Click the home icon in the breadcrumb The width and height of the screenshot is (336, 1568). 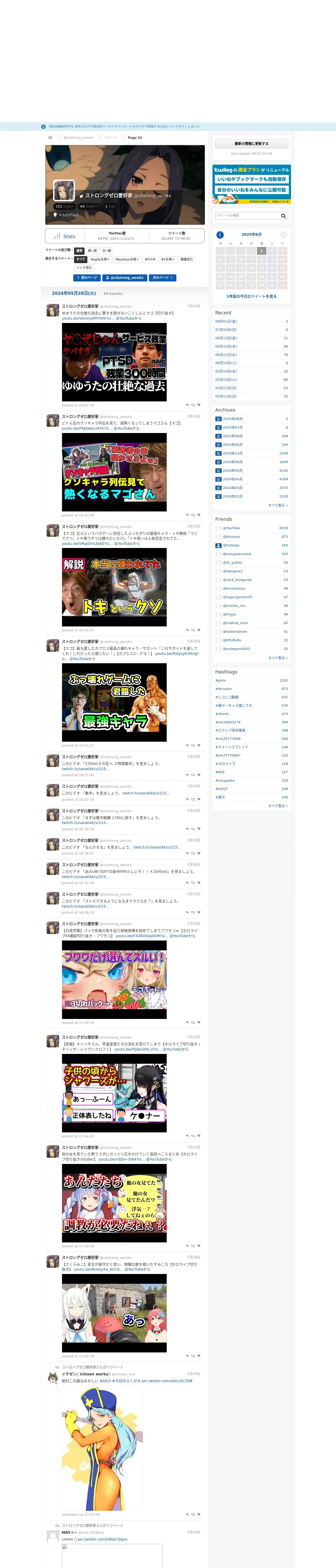[x=50, y=137]
